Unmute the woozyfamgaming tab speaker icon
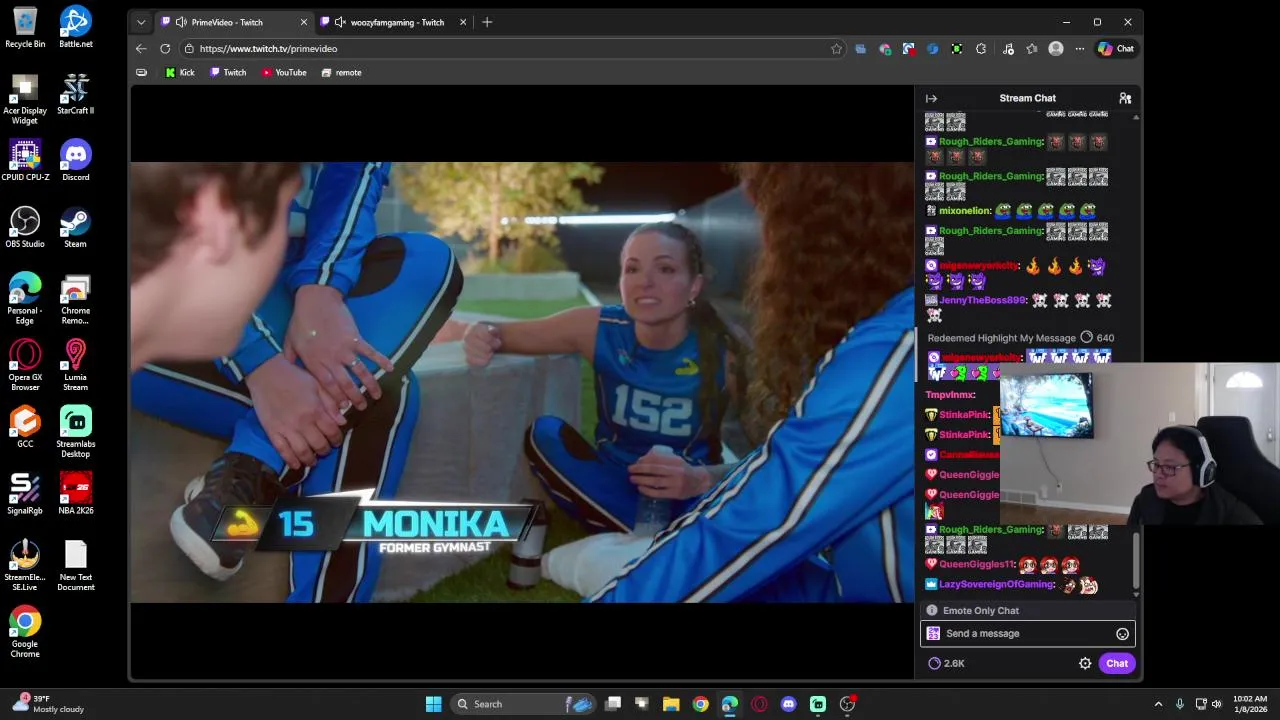 340,22
